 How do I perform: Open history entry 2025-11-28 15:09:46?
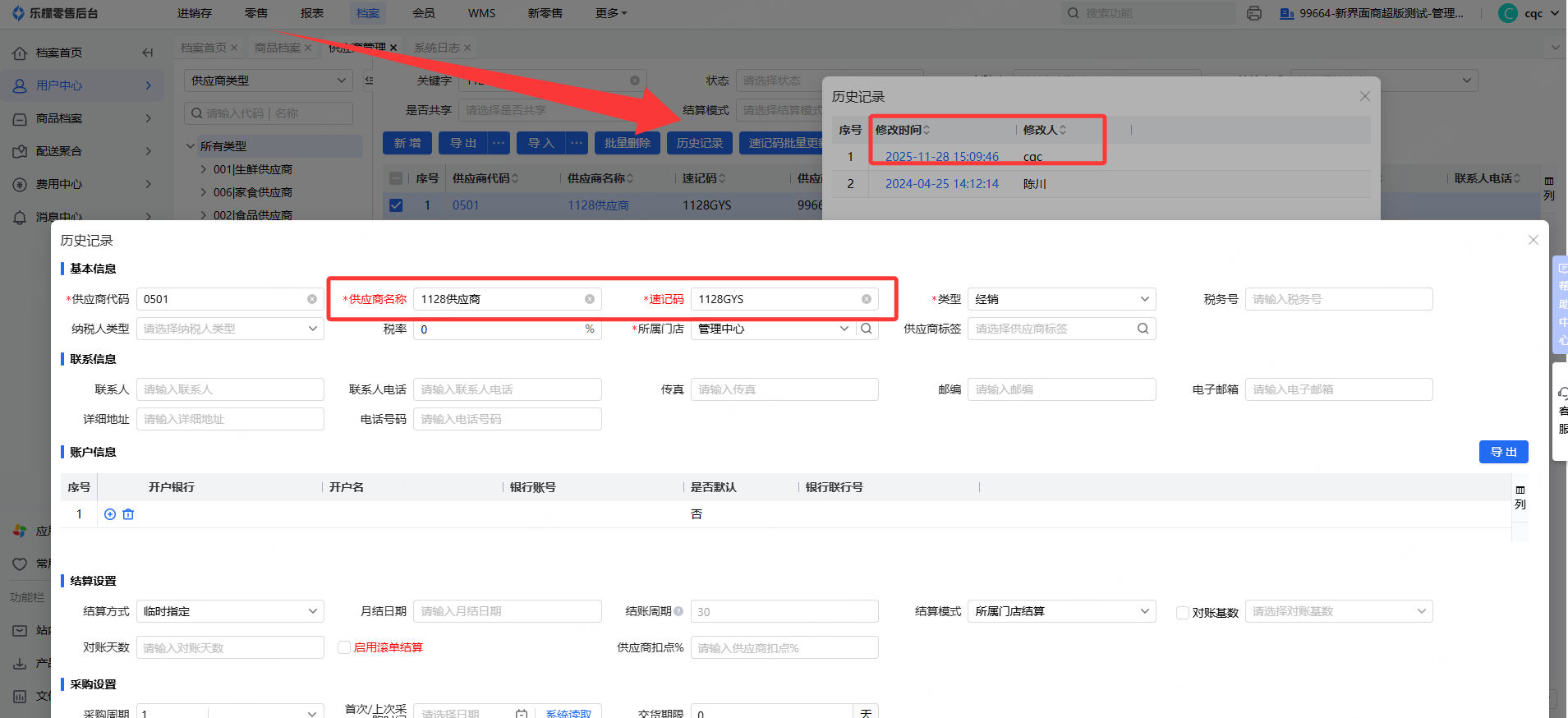942,157
